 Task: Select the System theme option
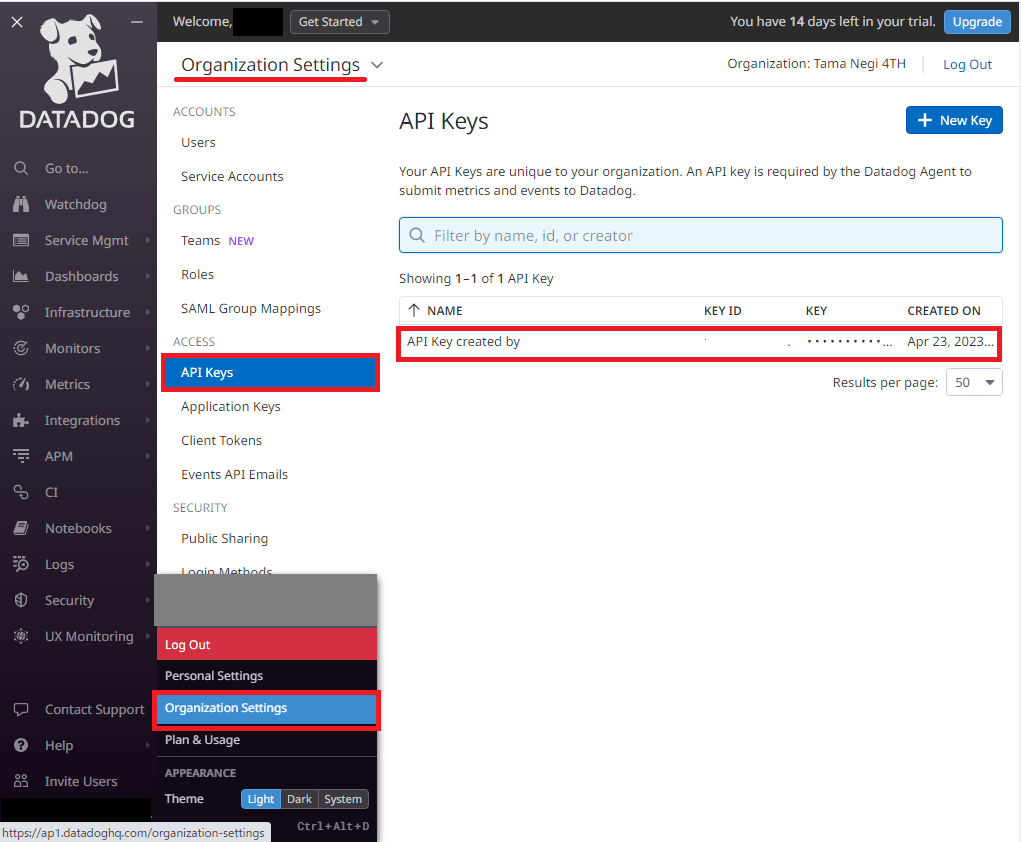tap(343, 799)
